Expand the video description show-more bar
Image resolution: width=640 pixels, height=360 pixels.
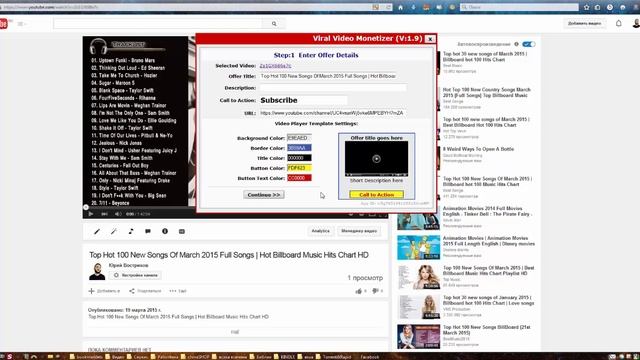[x=236, y=332]
